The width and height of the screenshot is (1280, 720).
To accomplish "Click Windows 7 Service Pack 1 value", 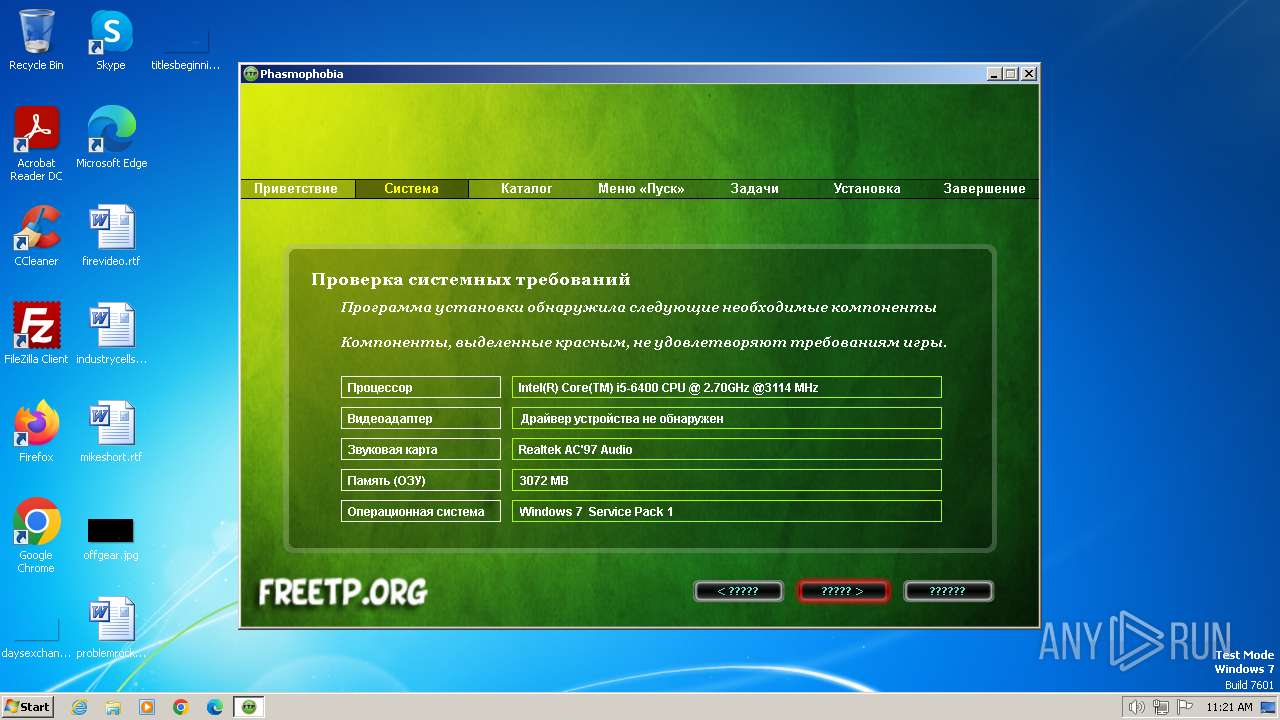I will (727, 512).
